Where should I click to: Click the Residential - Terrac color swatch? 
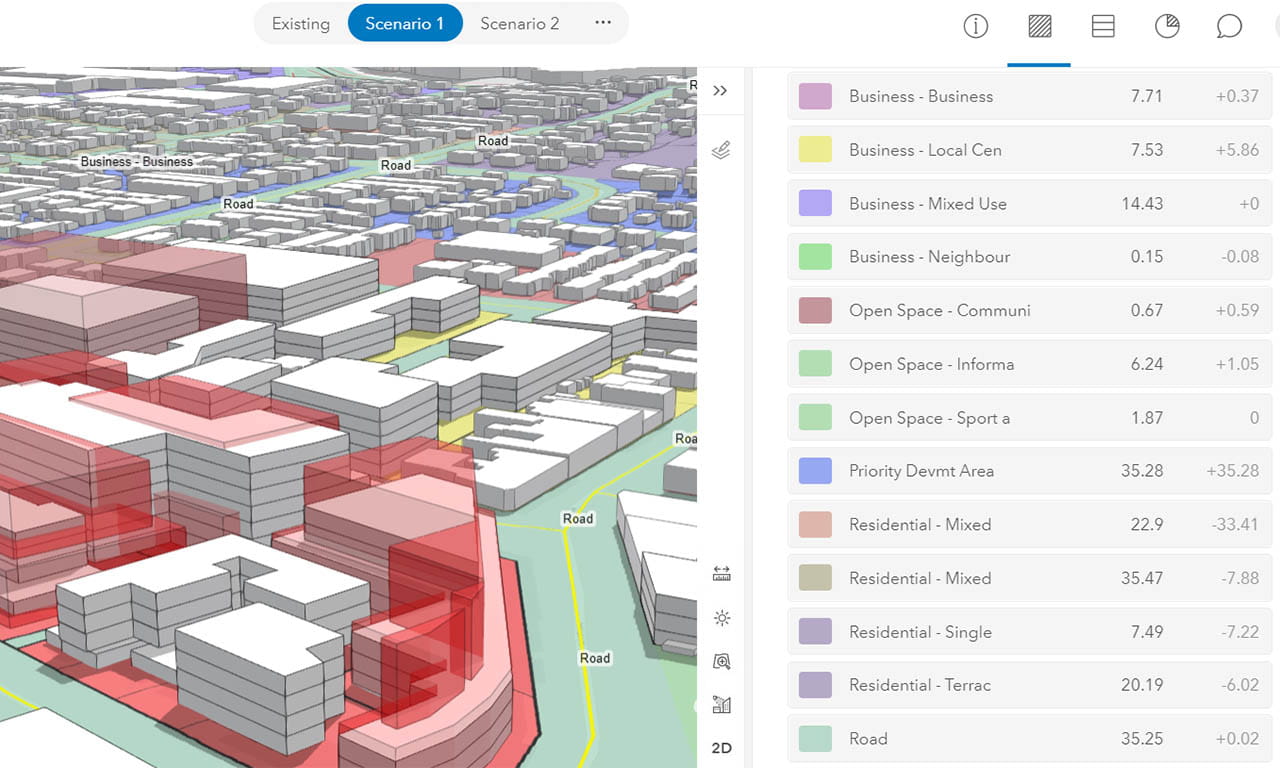tap(816, 685)
